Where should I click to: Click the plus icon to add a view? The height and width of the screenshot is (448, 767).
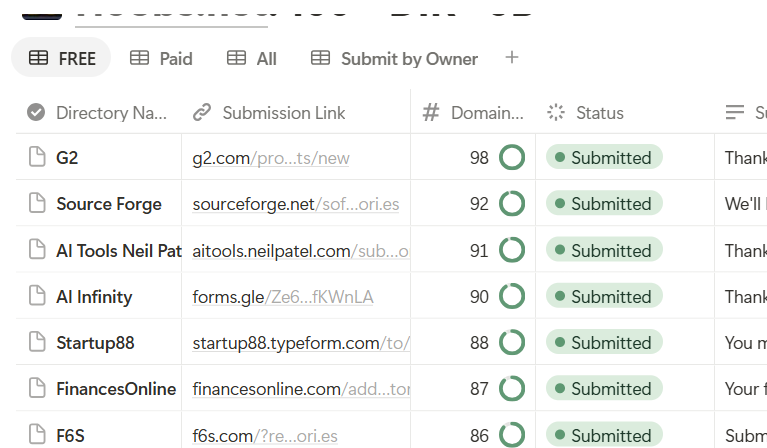pyautogui.click(x=512, y=58)
